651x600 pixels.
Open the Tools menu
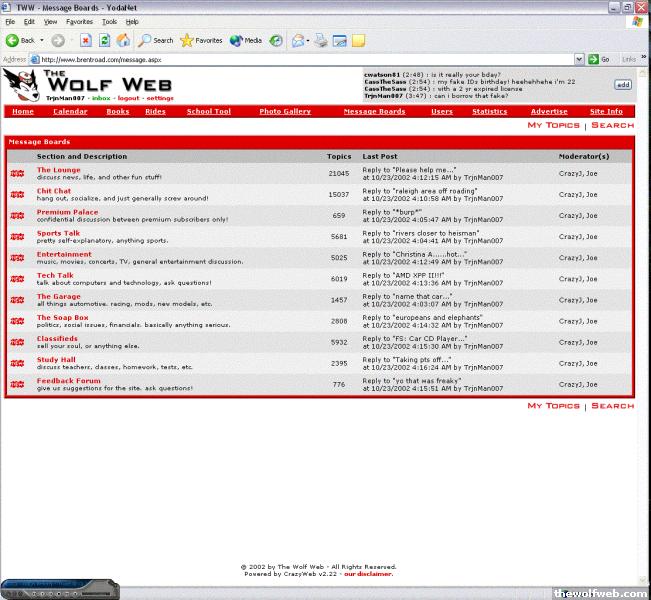click(x=109, y=21)
